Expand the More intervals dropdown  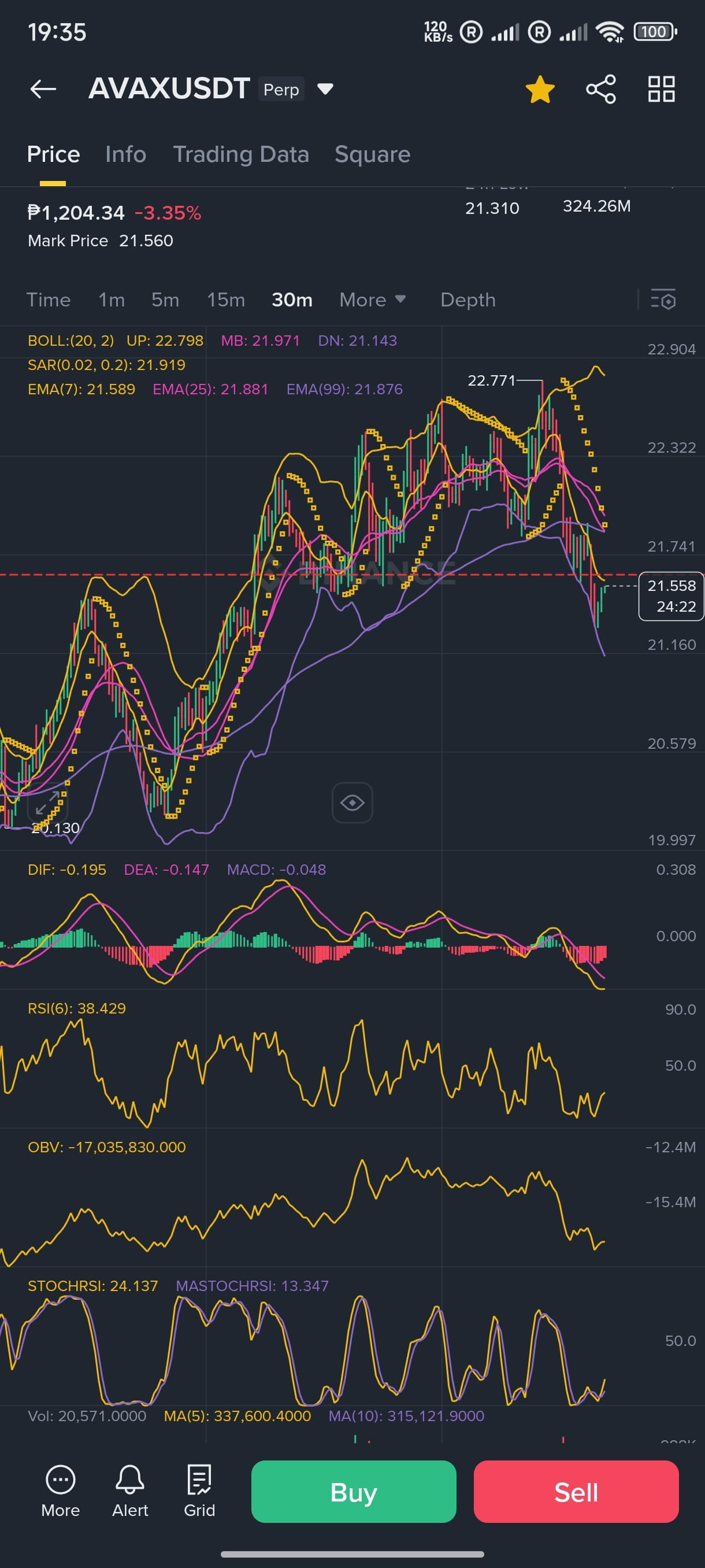point(372,300)
